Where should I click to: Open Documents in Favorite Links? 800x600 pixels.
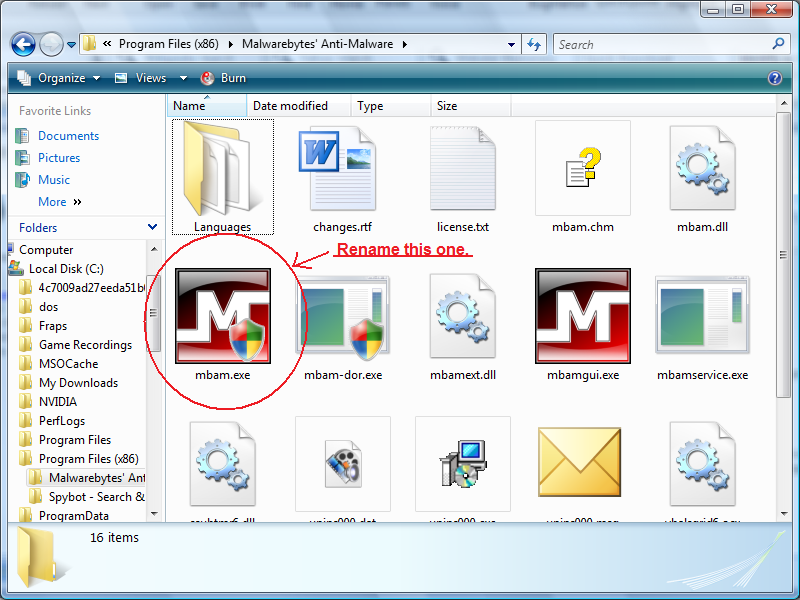(68, 136)
